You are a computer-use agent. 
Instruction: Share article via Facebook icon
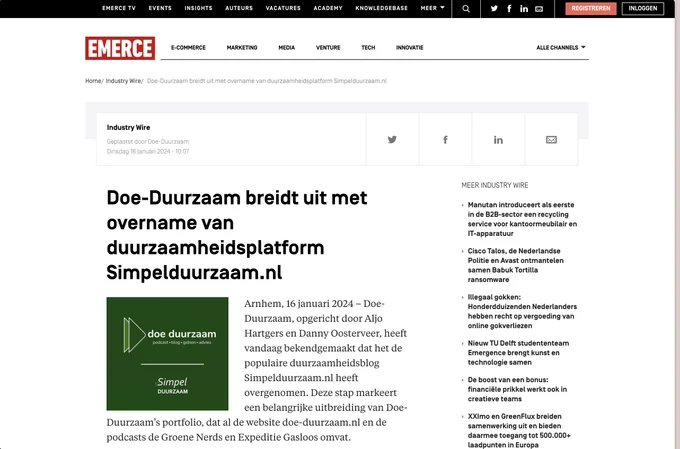[x=445, y=139]
